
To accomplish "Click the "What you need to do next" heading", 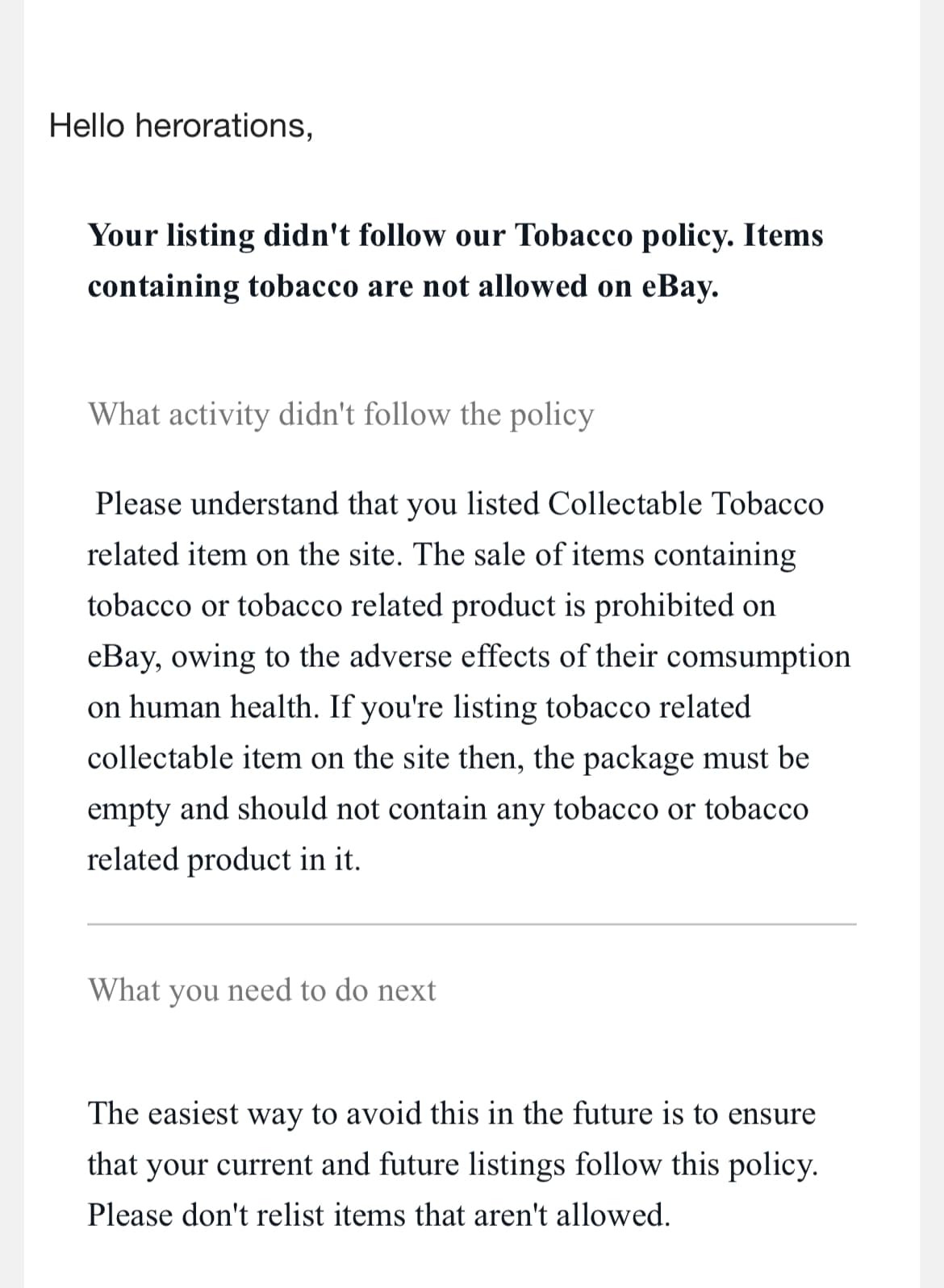I will click(262, 990).
